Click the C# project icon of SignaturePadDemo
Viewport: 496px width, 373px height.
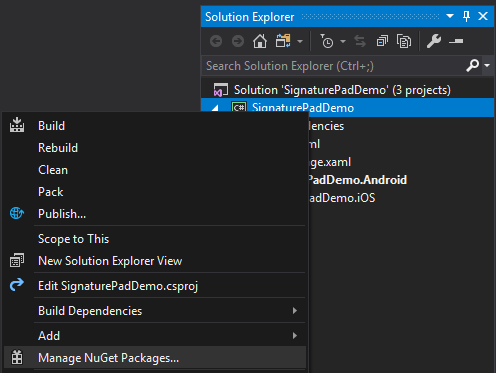click(x=239, y=107)
